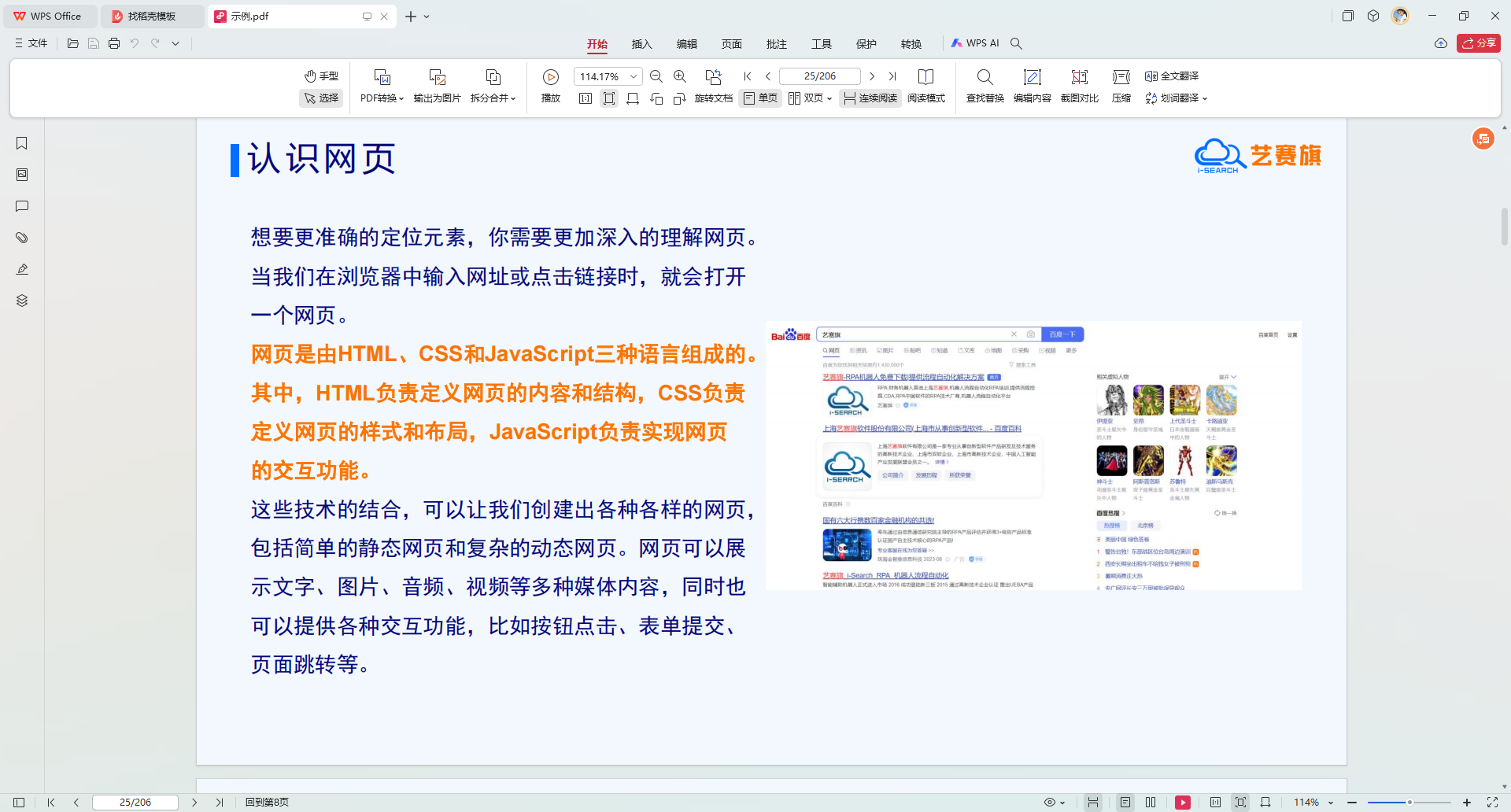Open the 双页 two-page dropdown
This screenshot has width=1511, height=812.
coord(810,98)
